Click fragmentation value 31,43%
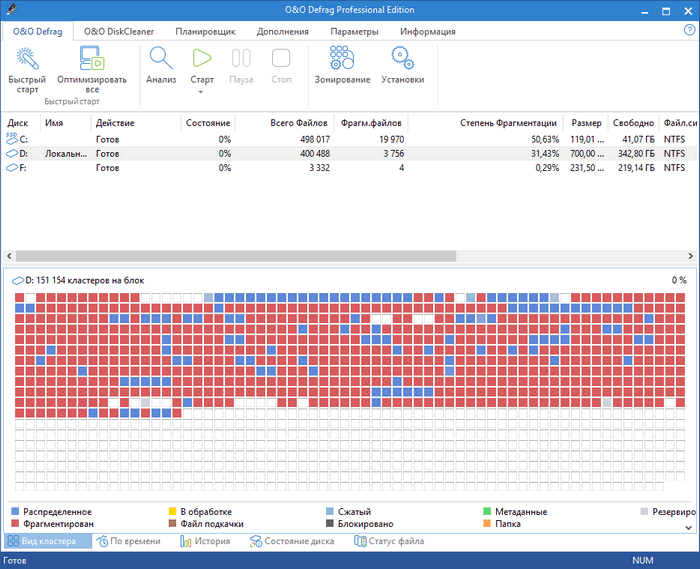The height and width of the screenshot is (569, 700). pyautogui.click(x=545, y=154)
